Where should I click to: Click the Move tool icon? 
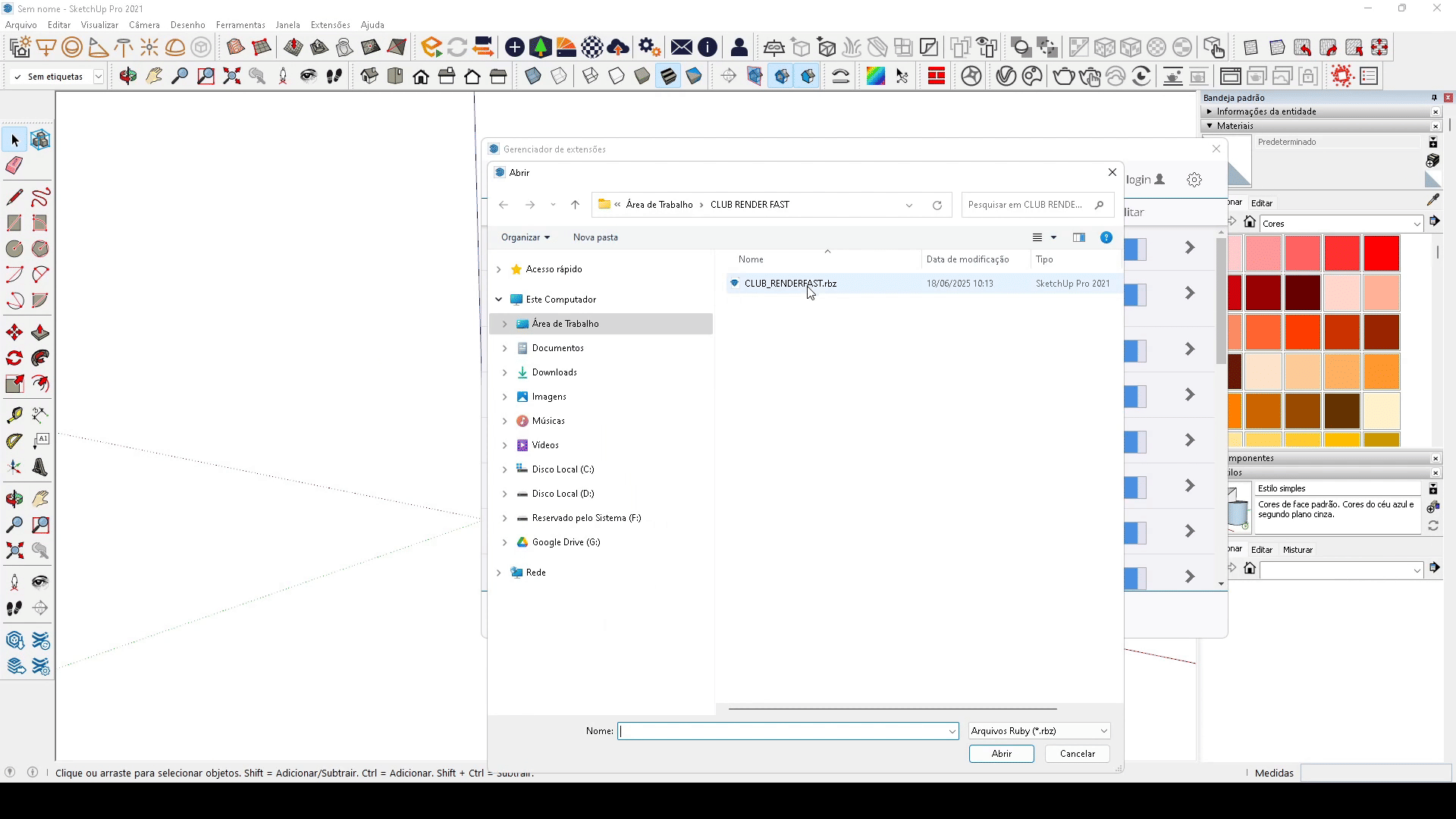[x=14, y=333]
